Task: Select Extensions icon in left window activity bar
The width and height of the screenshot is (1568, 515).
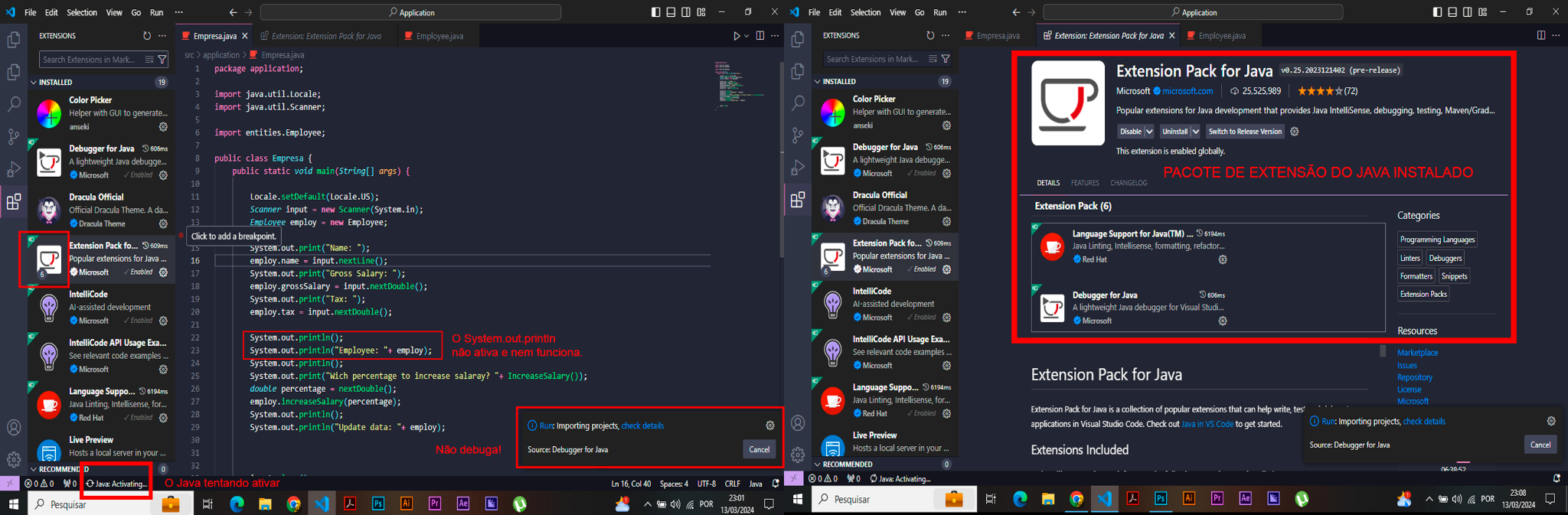Action: click(x=14, y=202)
